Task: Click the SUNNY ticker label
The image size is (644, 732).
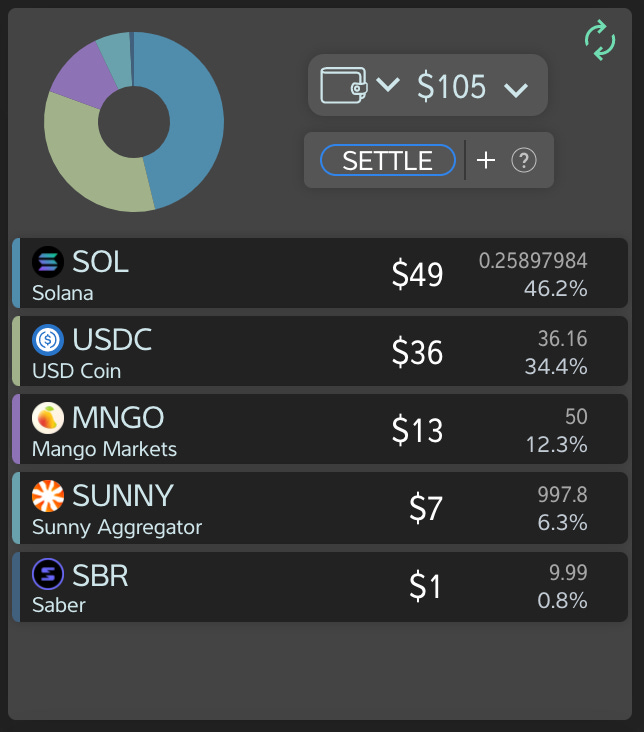Action: 123,495
